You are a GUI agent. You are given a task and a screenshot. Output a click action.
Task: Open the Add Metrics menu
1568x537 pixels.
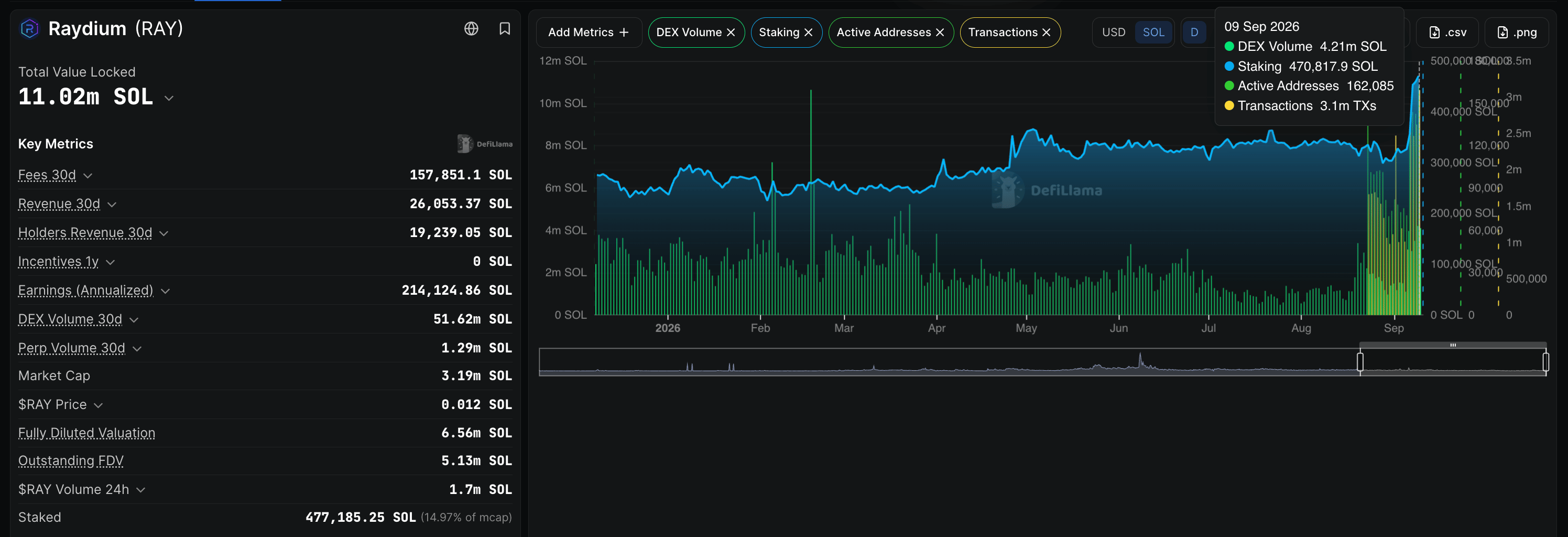[589, 33]
